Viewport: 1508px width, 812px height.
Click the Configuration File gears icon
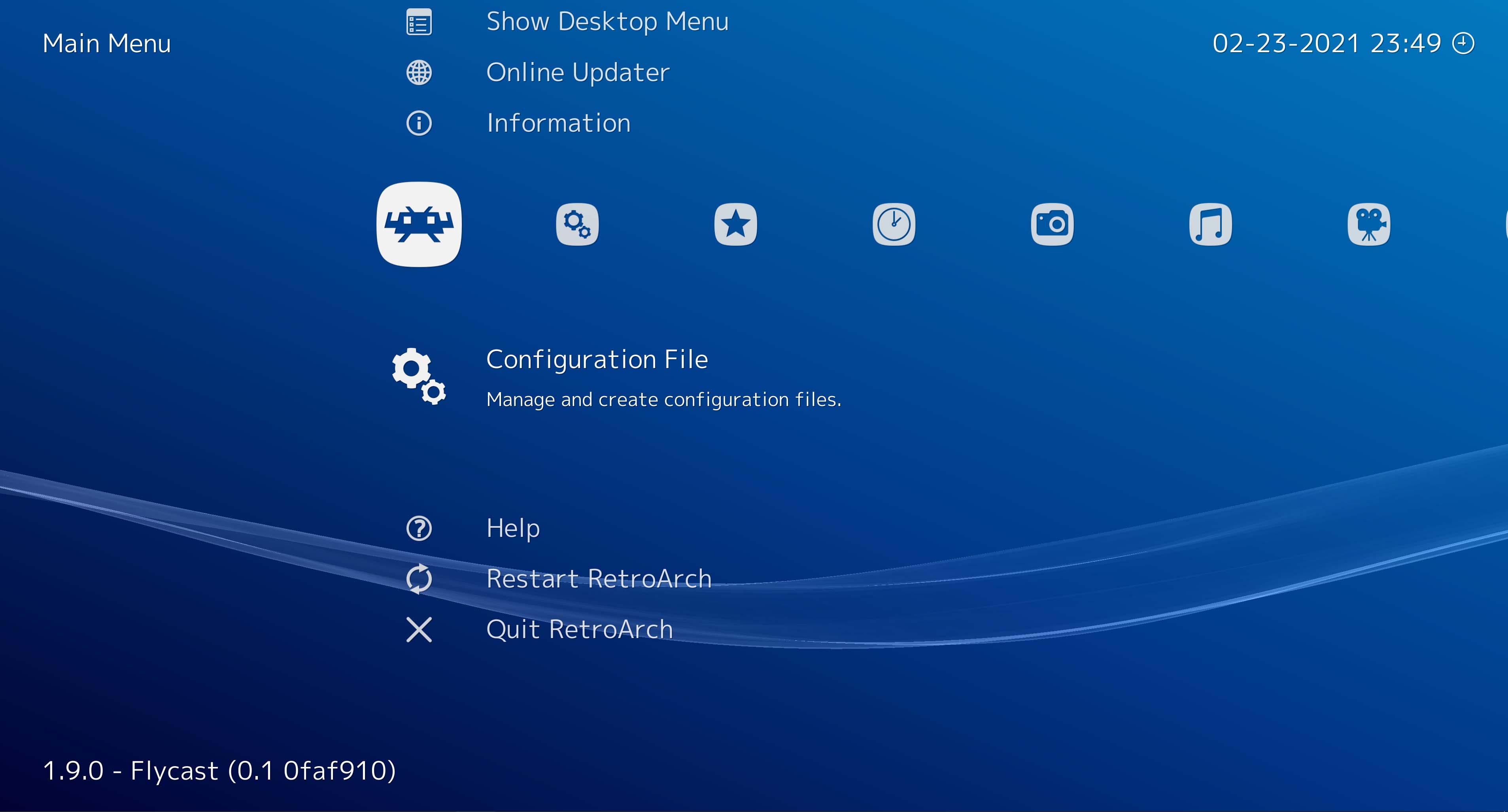click(419, 376)
